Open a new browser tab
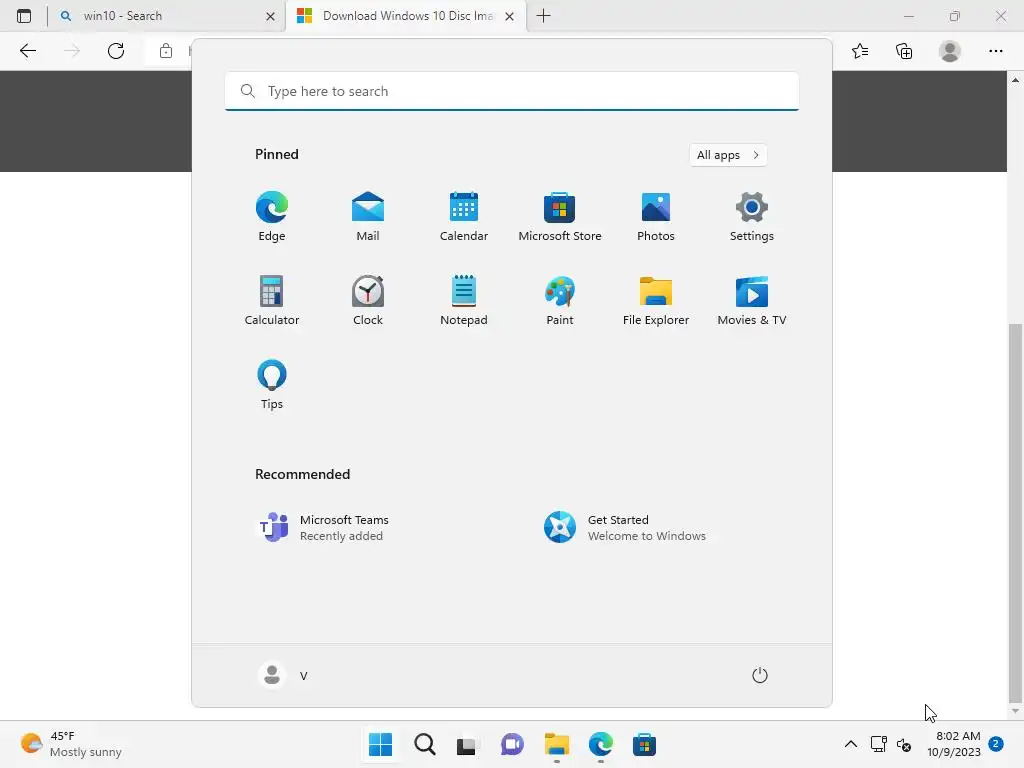1024x768 pixels. pyautogui.click(x=543, y=16)
